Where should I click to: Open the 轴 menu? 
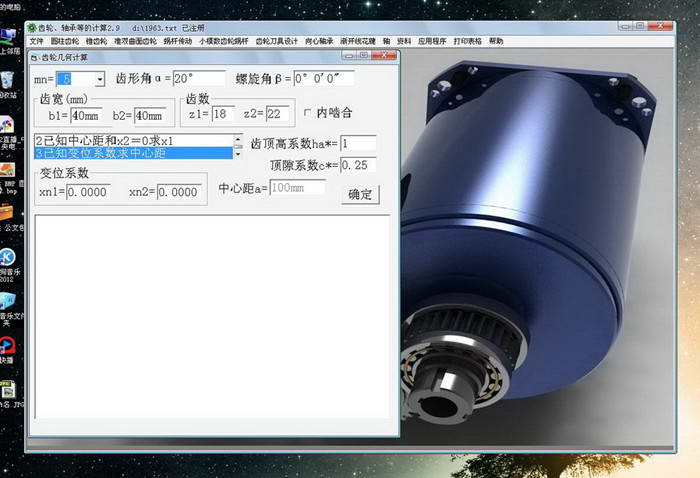(x=387, y=41)
